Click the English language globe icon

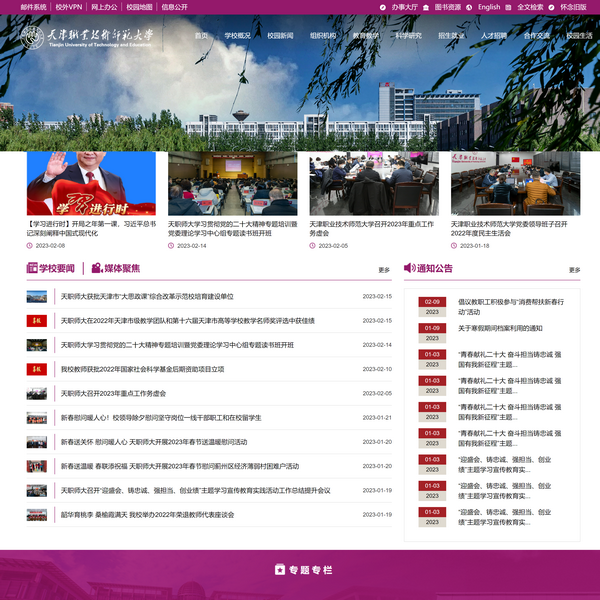(469, 7)
